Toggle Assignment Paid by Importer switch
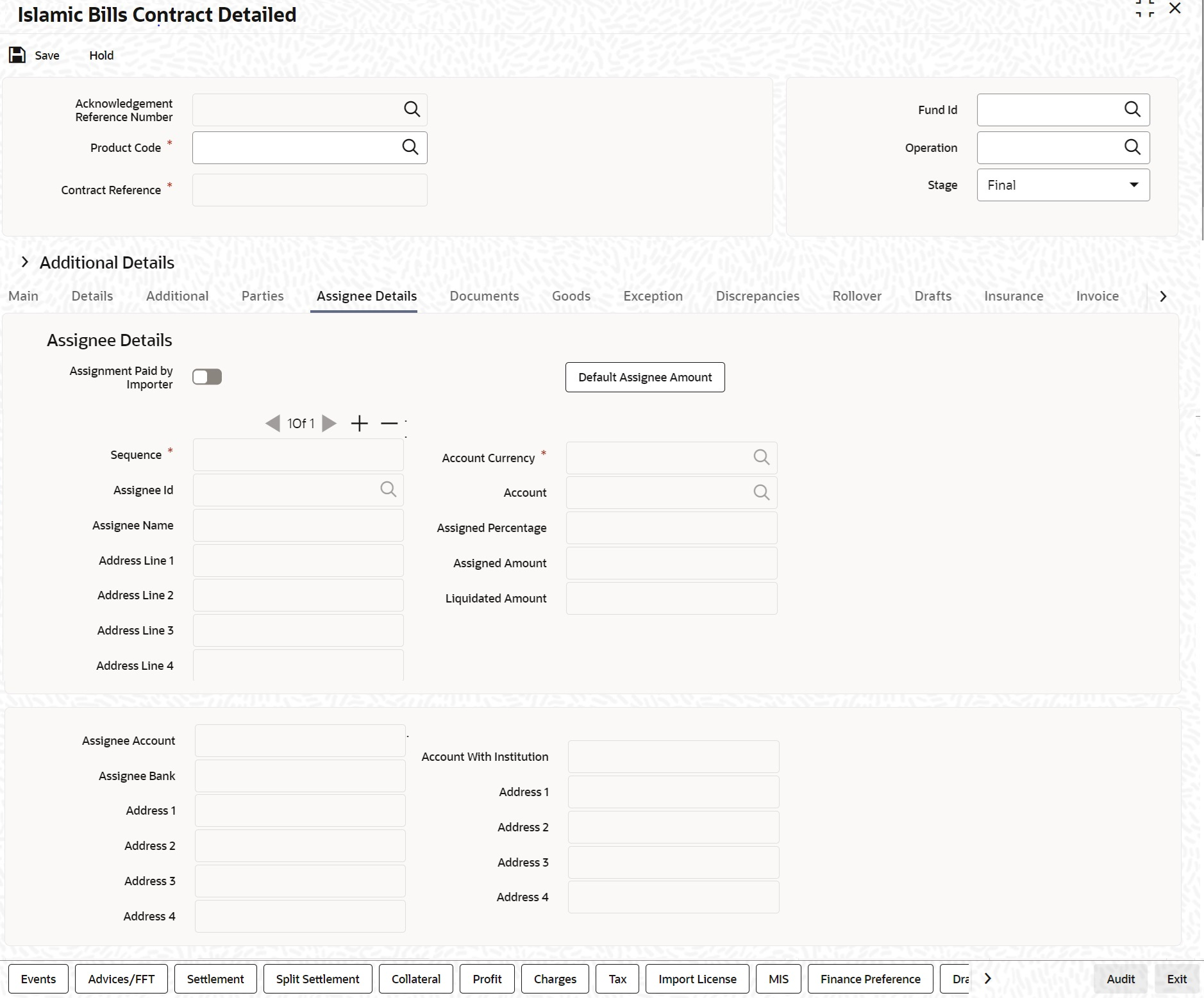Viewport: 1204px width, 998px height. 207,377
